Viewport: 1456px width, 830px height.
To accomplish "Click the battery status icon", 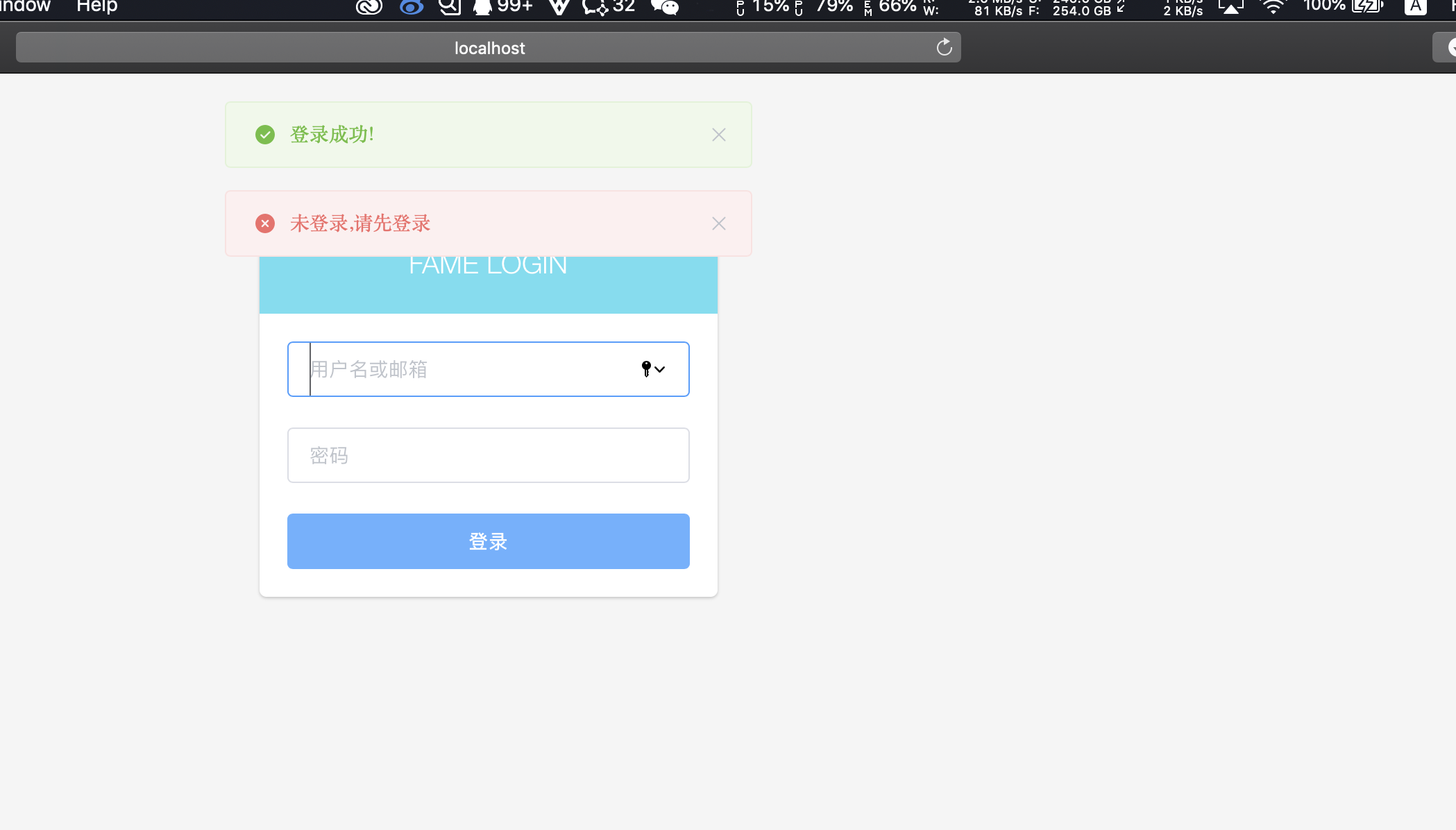I will (x=1367, y=7).
